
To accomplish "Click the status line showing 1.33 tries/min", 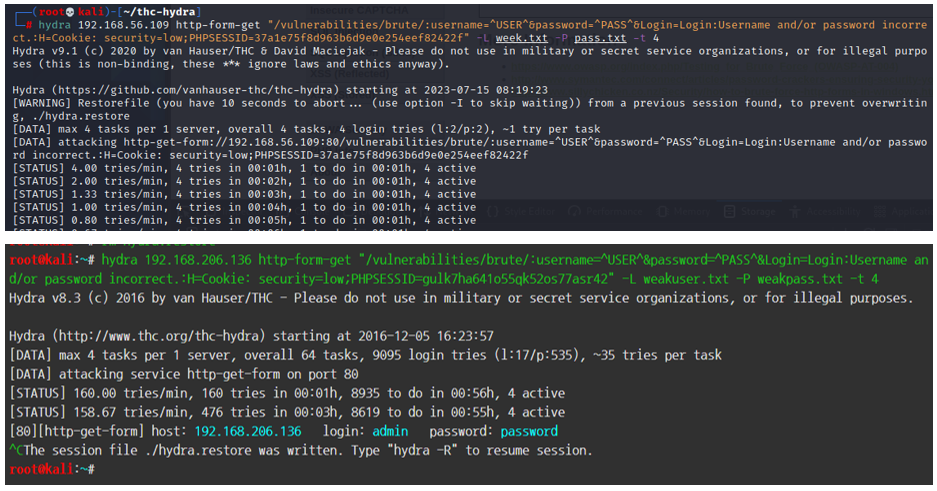I will 244,195.
